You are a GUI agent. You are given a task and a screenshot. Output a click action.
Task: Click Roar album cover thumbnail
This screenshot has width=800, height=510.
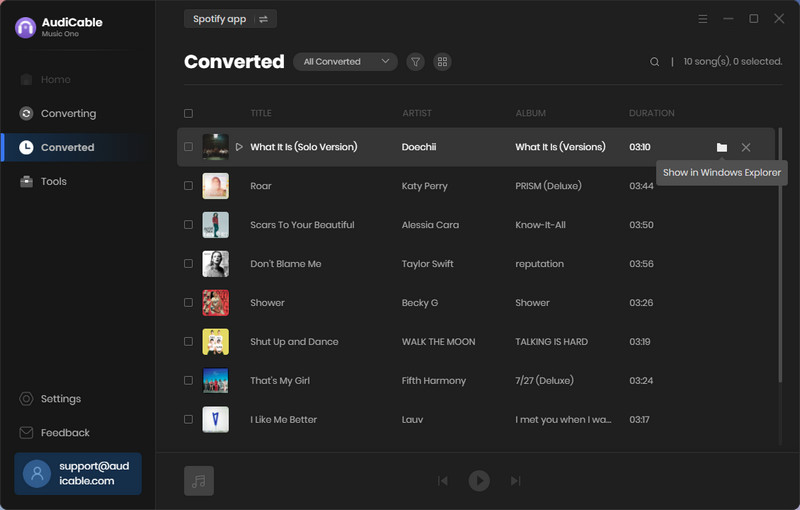point(215,186)
